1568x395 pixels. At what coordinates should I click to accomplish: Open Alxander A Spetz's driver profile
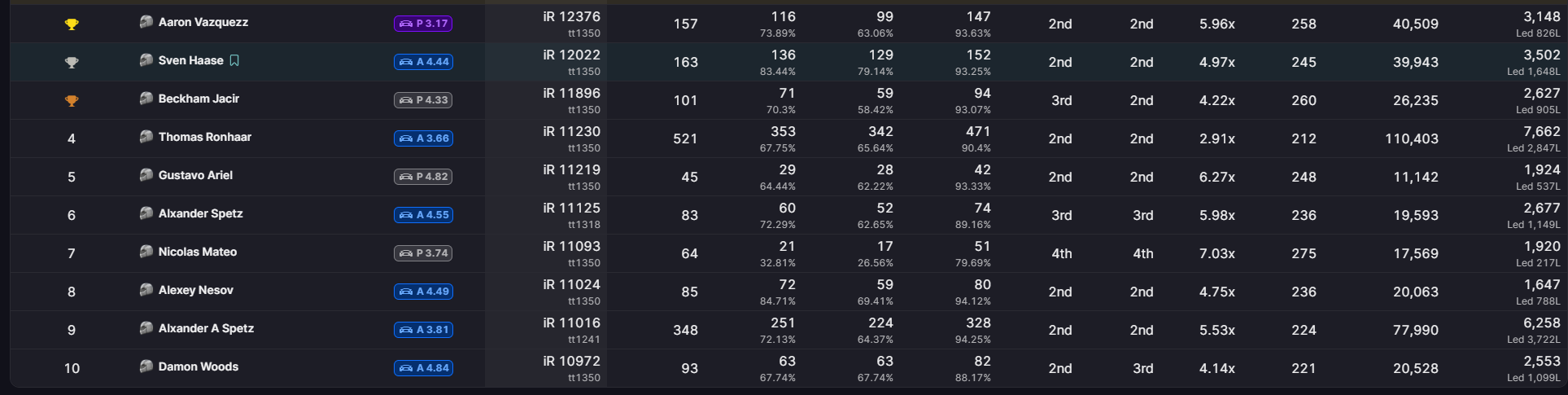(x=206, y=328)
